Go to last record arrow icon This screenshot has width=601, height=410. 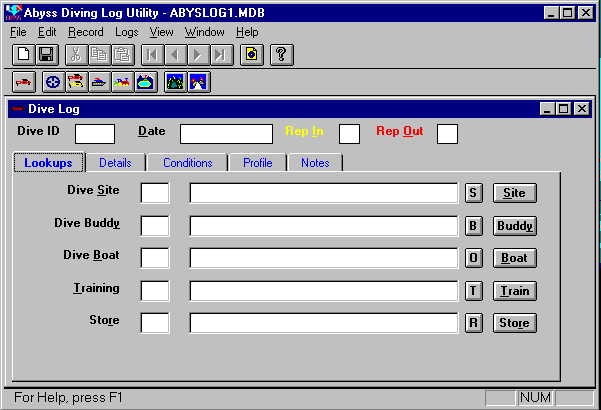click(x=221, y=54)
